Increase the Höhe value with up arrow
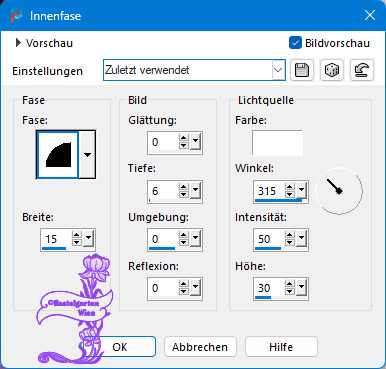The height and width of the screenshot is (369, 386). [290, 284]
